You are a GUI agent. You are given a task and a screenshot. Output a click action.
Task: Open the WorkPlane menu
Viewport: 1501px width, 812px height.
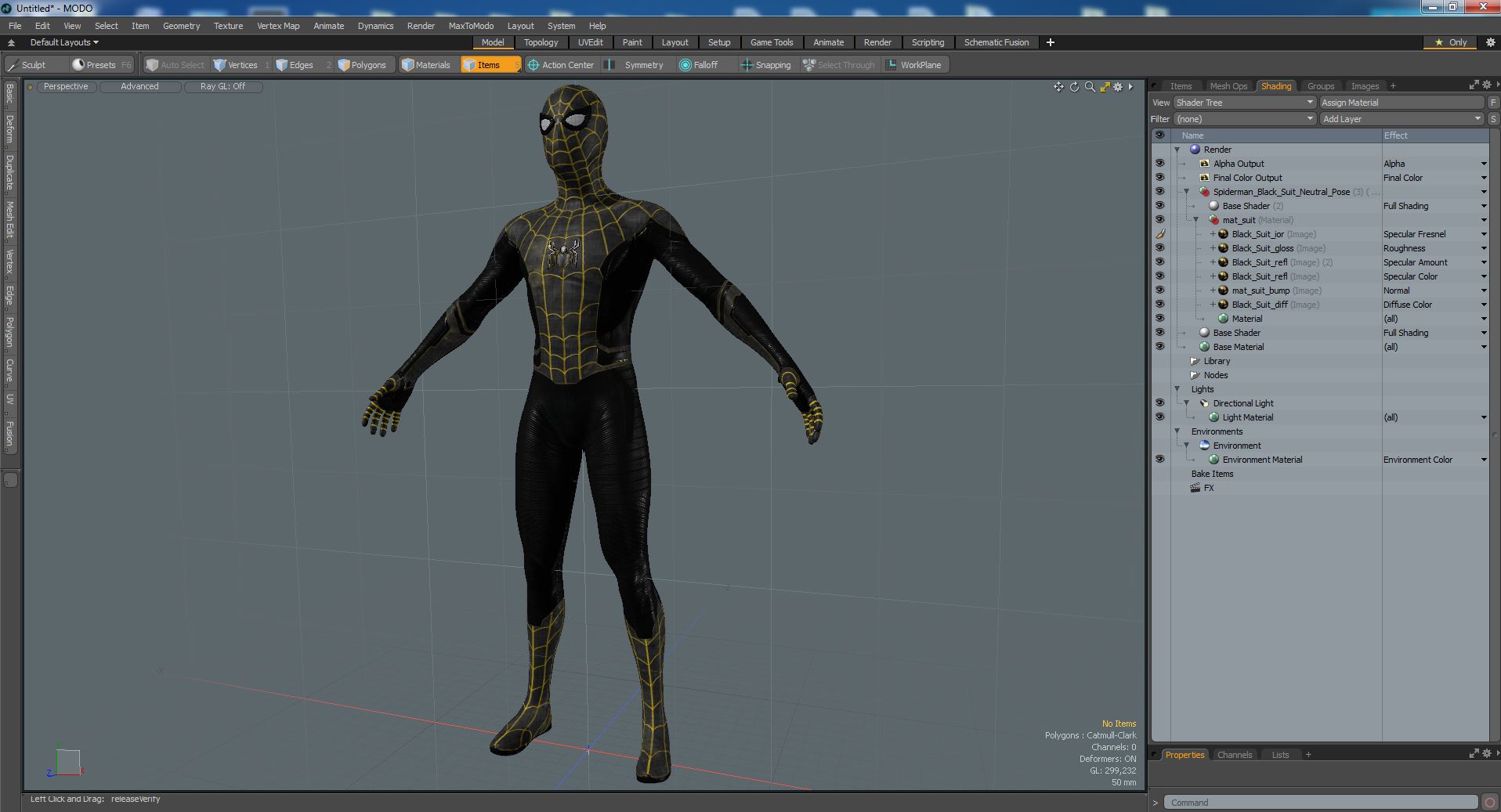tap(914, 65)
